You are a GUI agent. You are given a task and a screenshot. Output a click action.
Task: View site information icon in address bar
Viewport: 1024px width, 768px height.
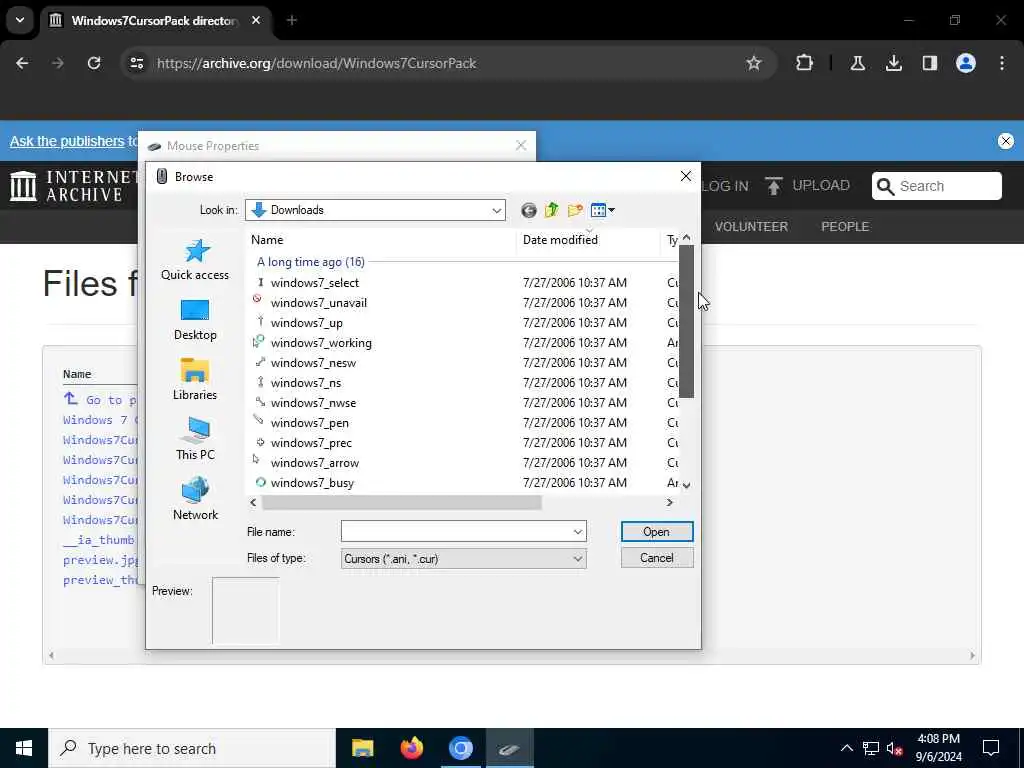(136, 63)
